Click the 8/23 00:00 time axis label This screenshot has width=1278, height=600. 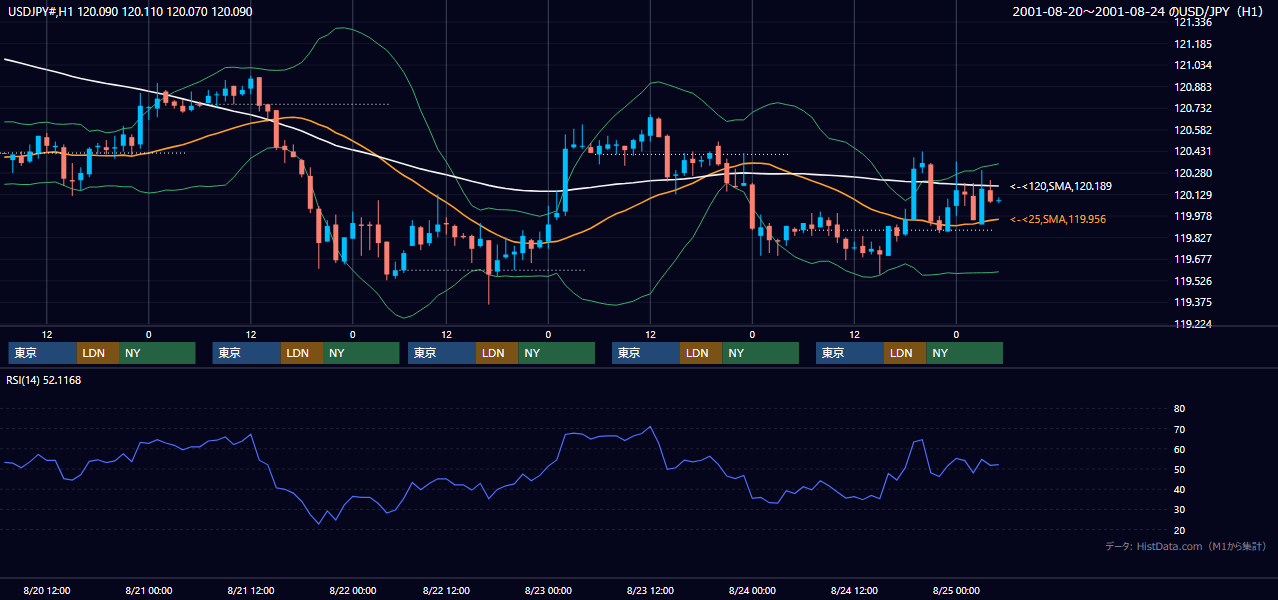pyautogui.click(x=548, y=590)
